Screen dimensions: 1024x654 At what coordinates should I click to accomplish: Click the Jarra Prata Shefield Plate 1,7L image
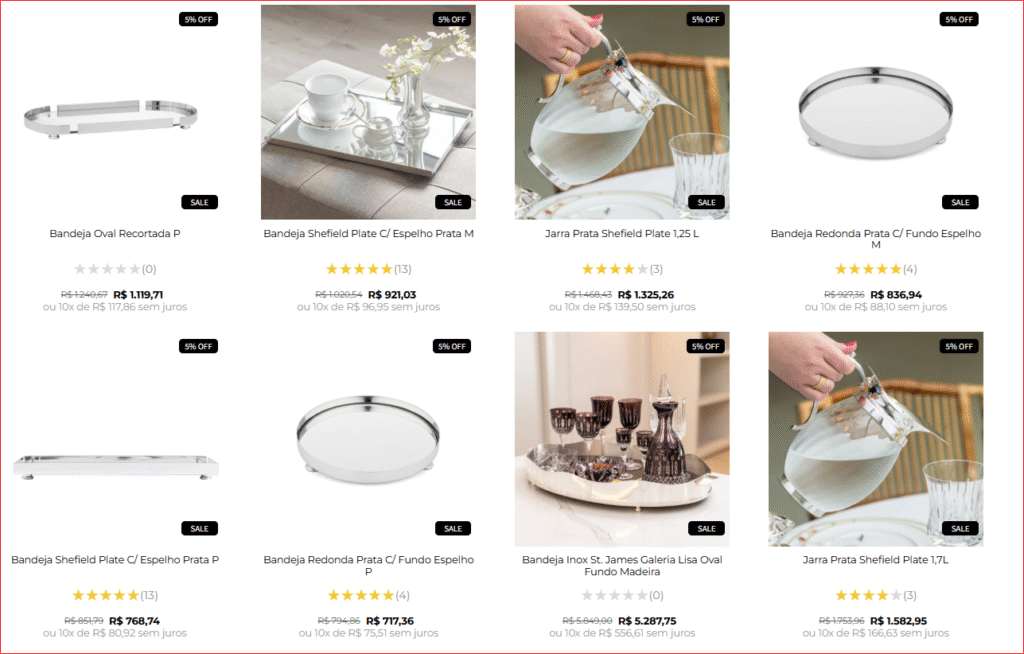pyautogui.click(x=876, y=439)
